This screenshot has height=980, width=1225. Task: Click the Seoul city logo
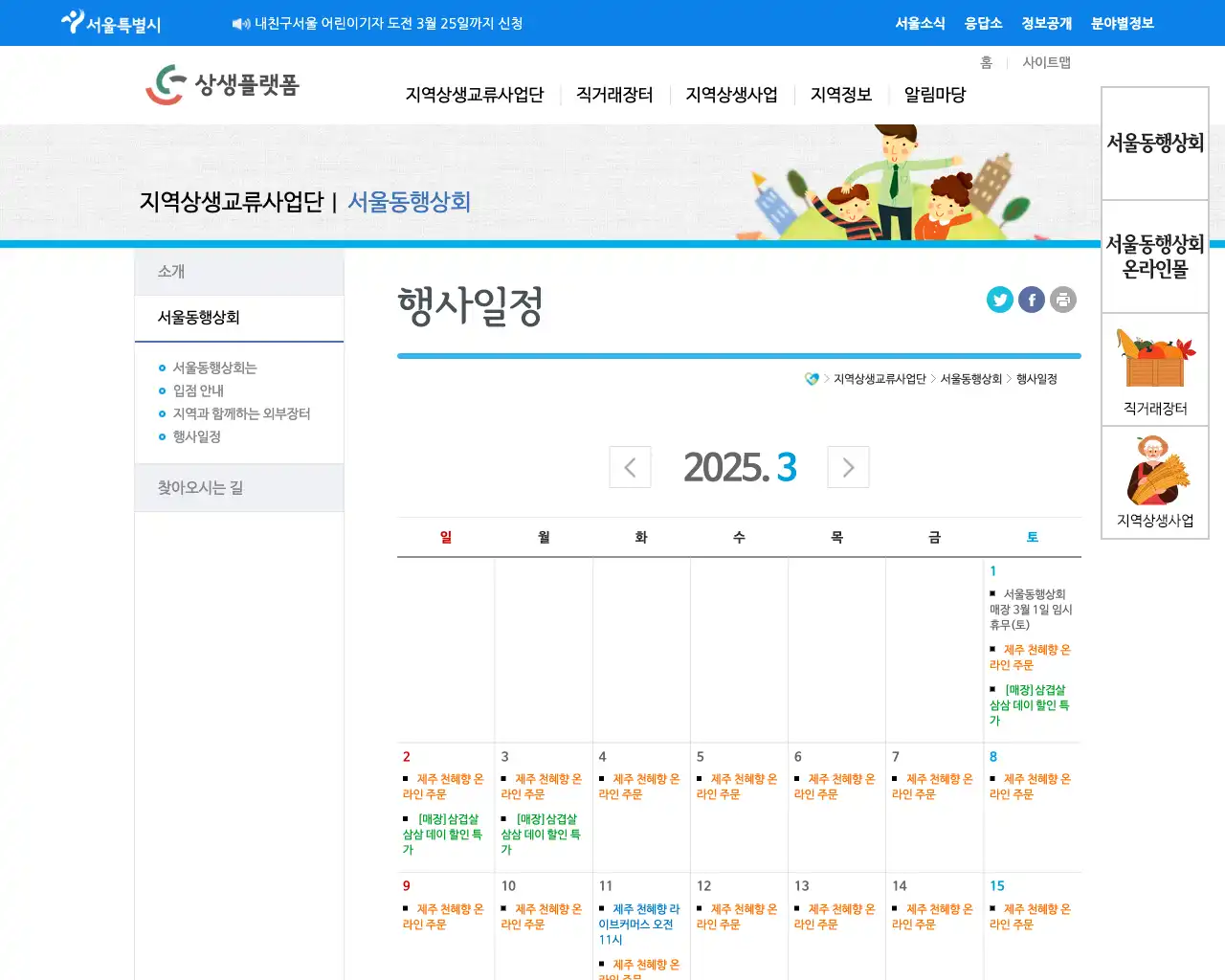(x=111, y=23)
